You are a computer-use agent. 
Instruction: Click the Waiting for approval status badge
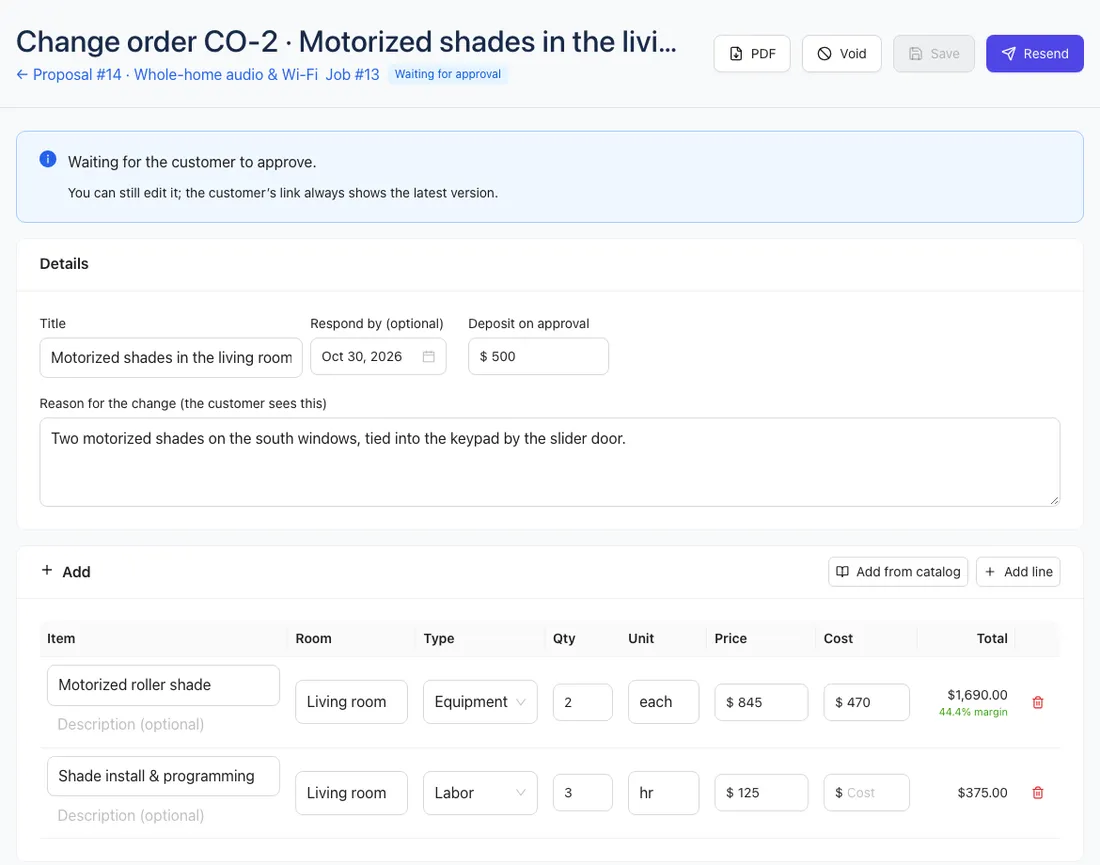(448, 74)
